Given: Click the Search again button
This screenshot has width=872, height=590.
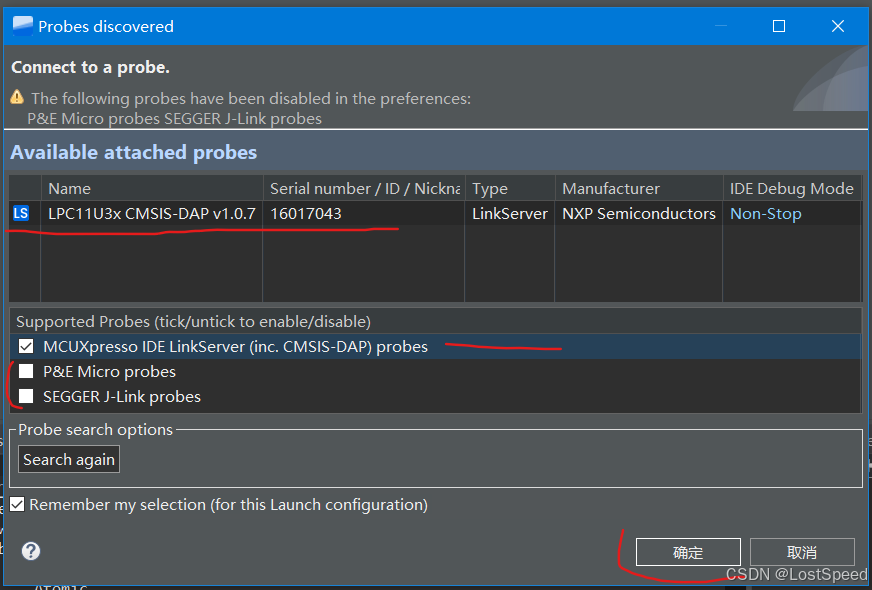Looking at the screenshot, I should [x=69, y=460].
